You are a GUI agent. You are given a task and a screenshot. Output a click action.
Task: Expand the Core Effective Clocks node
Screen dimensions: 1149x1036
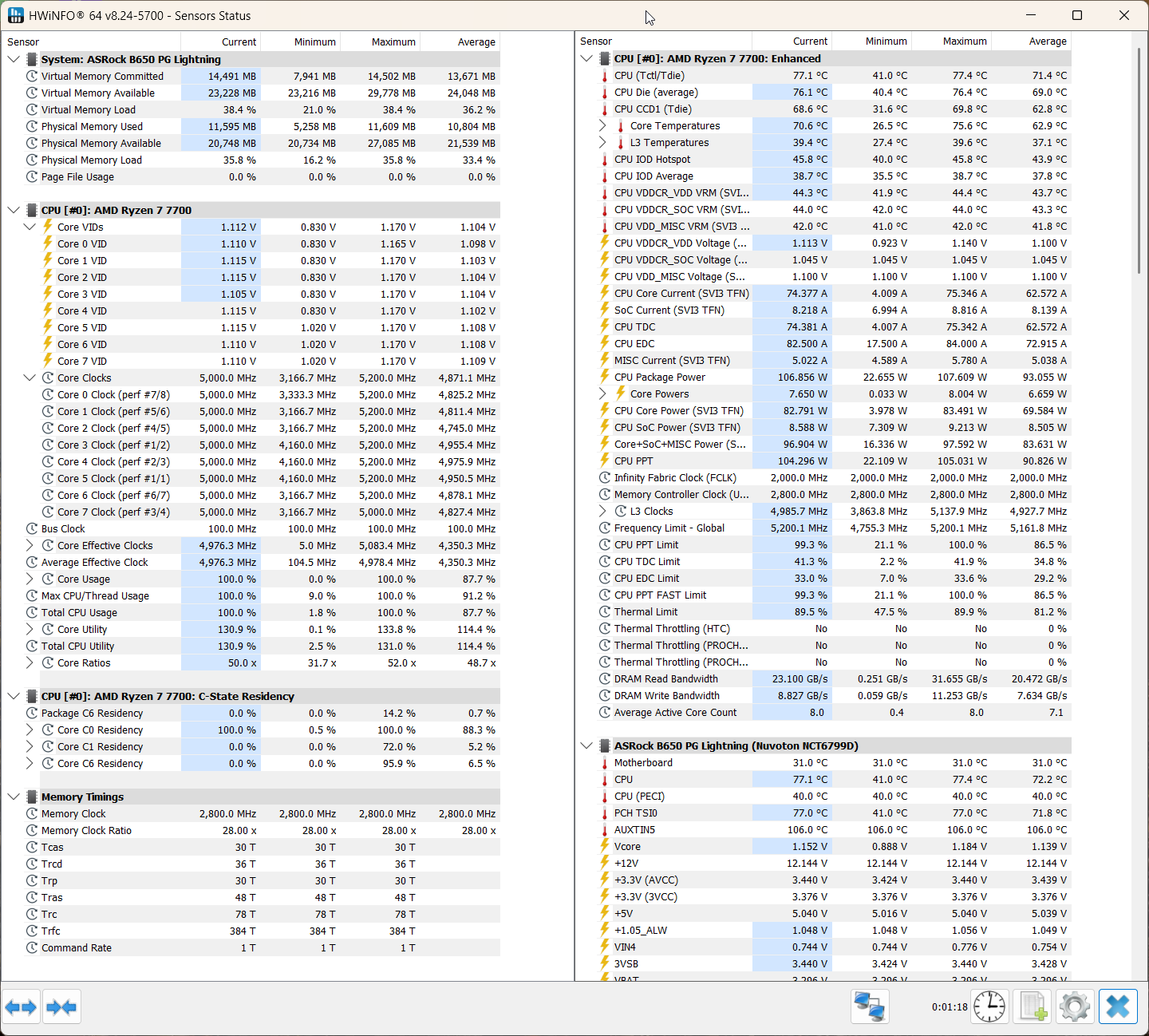[30, 545]
